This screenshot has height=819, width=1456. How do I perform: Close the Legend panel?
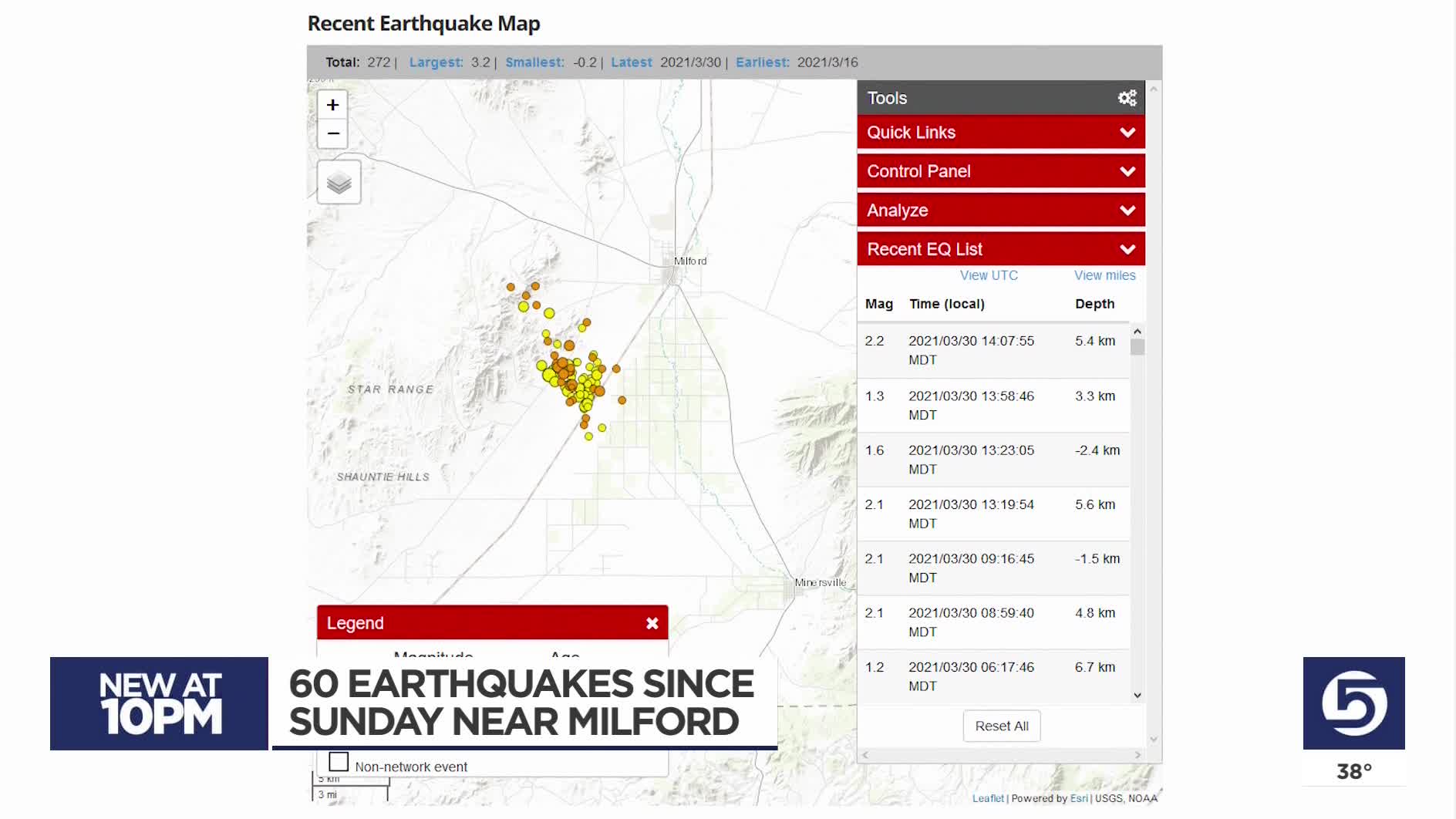[x=652, y=623]
